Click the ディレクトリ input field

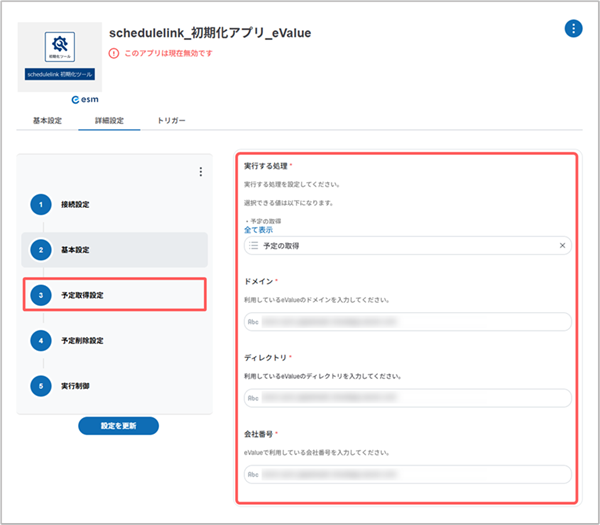[408, 398]
